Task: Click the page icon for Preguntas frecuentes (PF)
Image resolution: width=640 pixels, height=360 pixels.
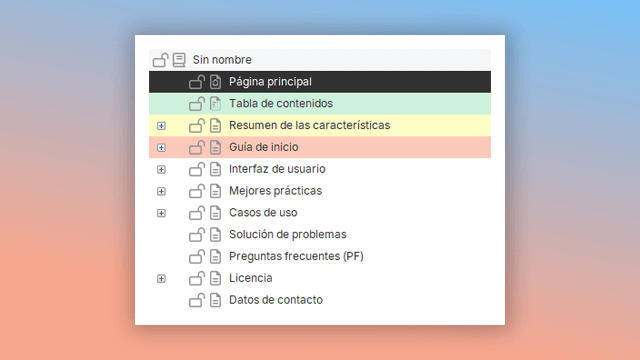Action: point(215,256)
